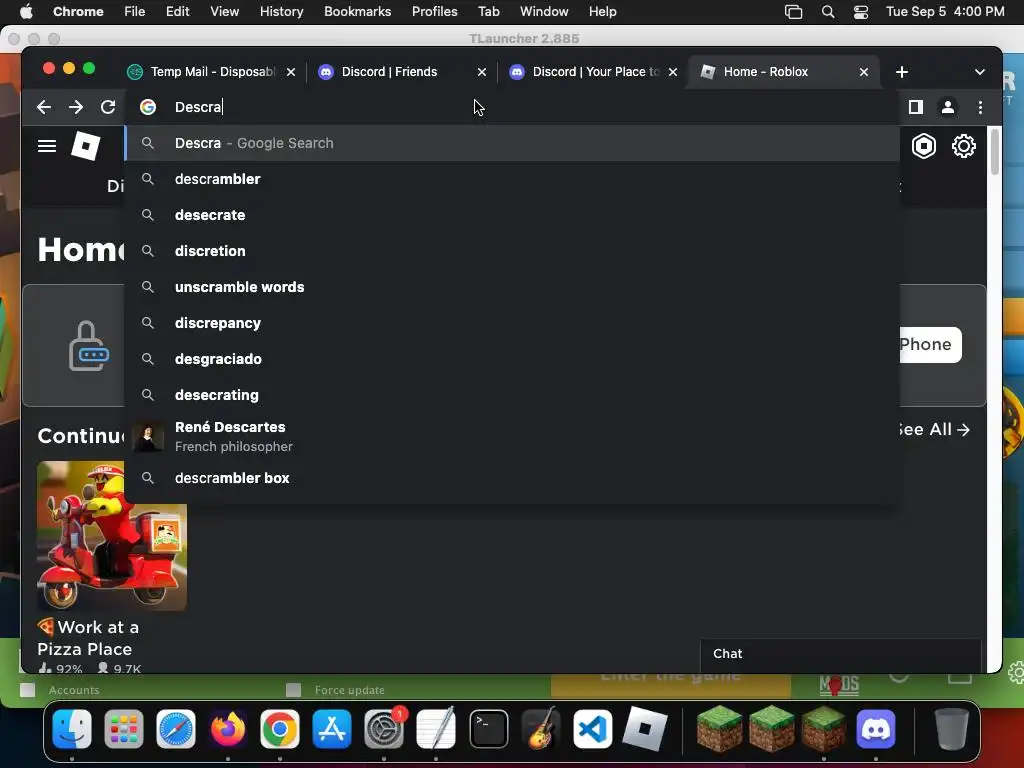Open the Chrome three-dot menu
The width and height of the screenshot is (1024, 768).
point(980,107)
